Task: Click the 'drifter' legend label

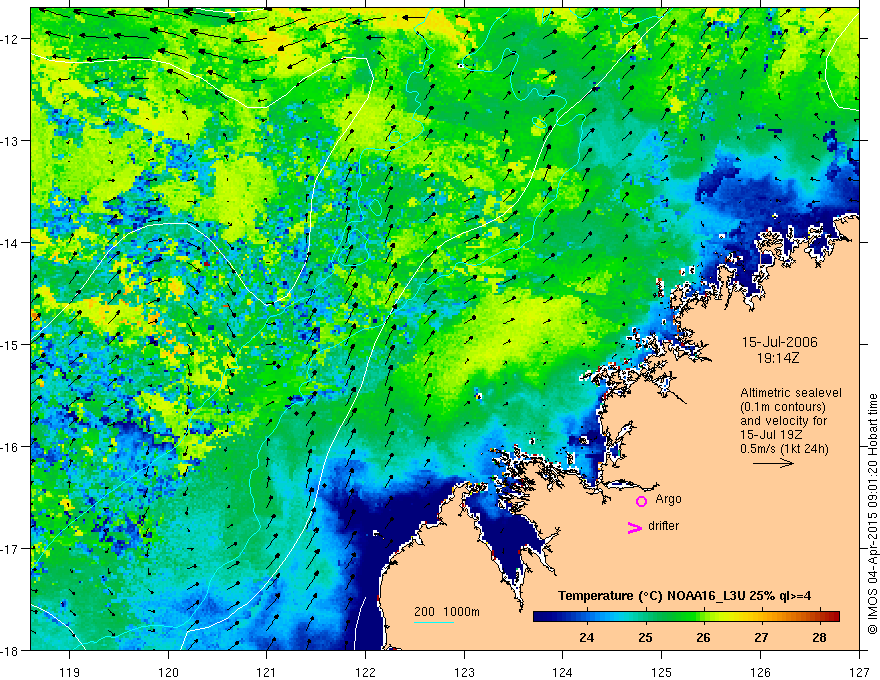Action: [x=663, y=526]
